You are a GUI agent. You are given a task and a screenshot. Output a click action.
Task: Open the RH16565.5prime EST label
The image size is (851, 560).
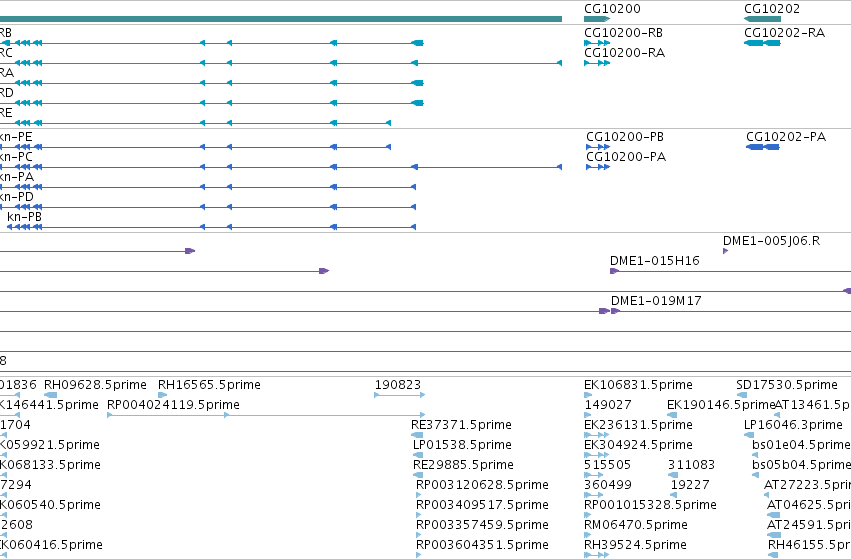pyautogui.click(x=209, y=385)
